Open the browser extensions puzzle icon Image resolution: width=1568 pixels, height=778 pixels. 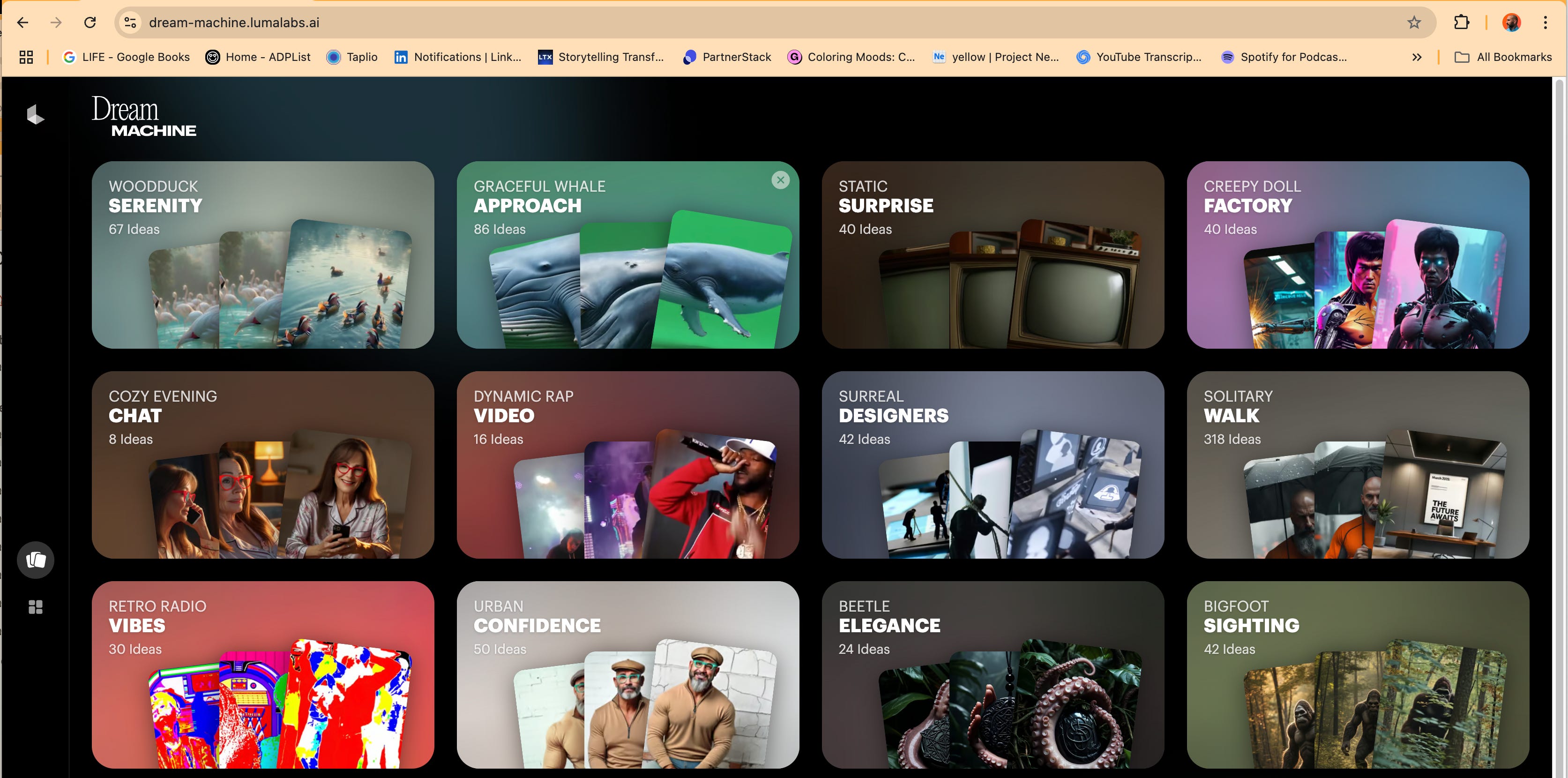point(1461,22)
